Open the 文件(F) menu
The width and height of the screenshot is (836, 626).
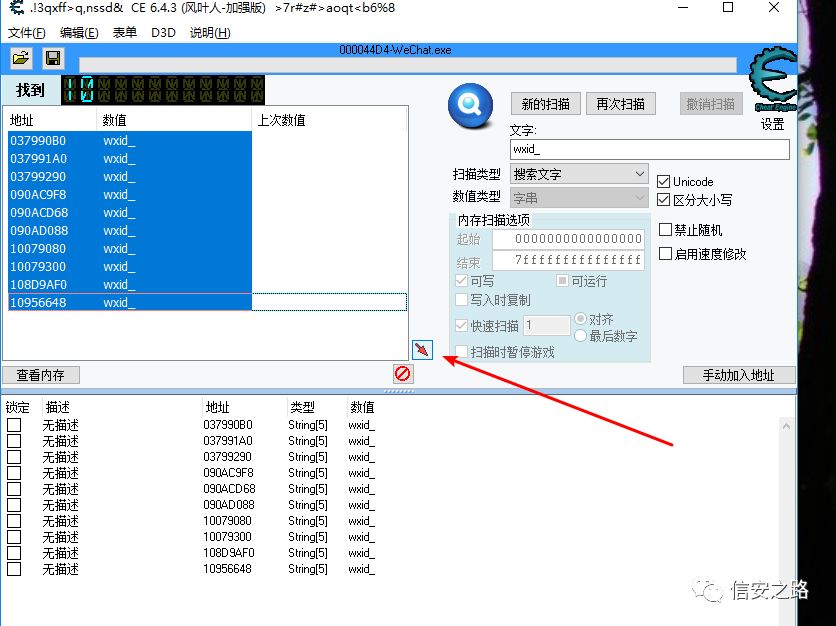coord(27,33)
